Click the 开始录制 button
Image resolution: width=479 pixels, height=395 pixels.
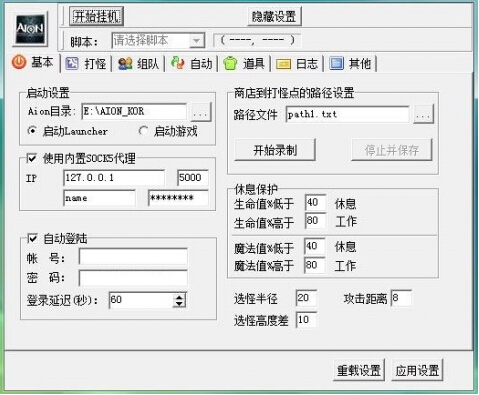point(275,150)
